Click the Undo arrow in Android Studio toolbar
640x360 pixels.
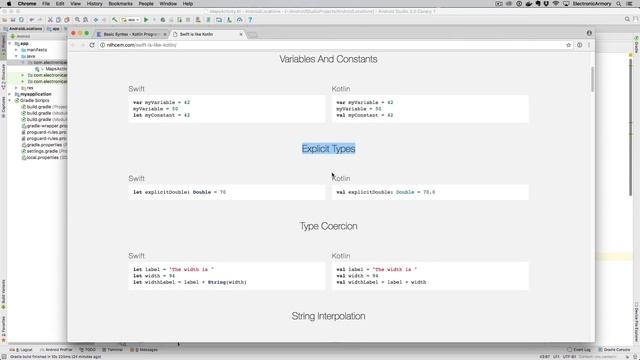pos(31,20)
